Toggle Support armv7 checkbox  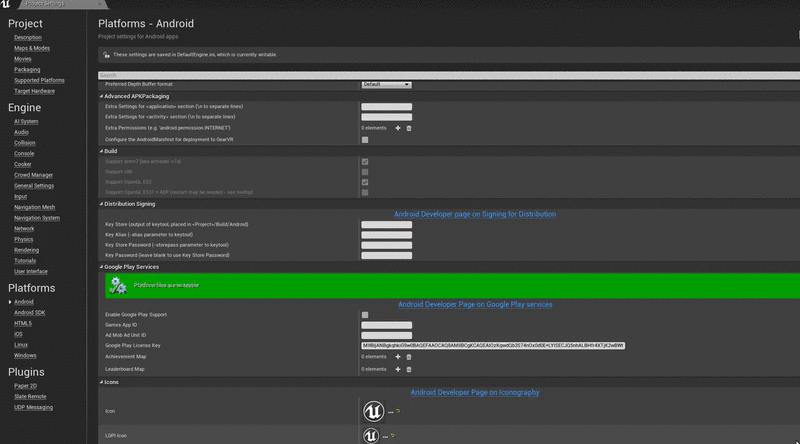(365, 161)
